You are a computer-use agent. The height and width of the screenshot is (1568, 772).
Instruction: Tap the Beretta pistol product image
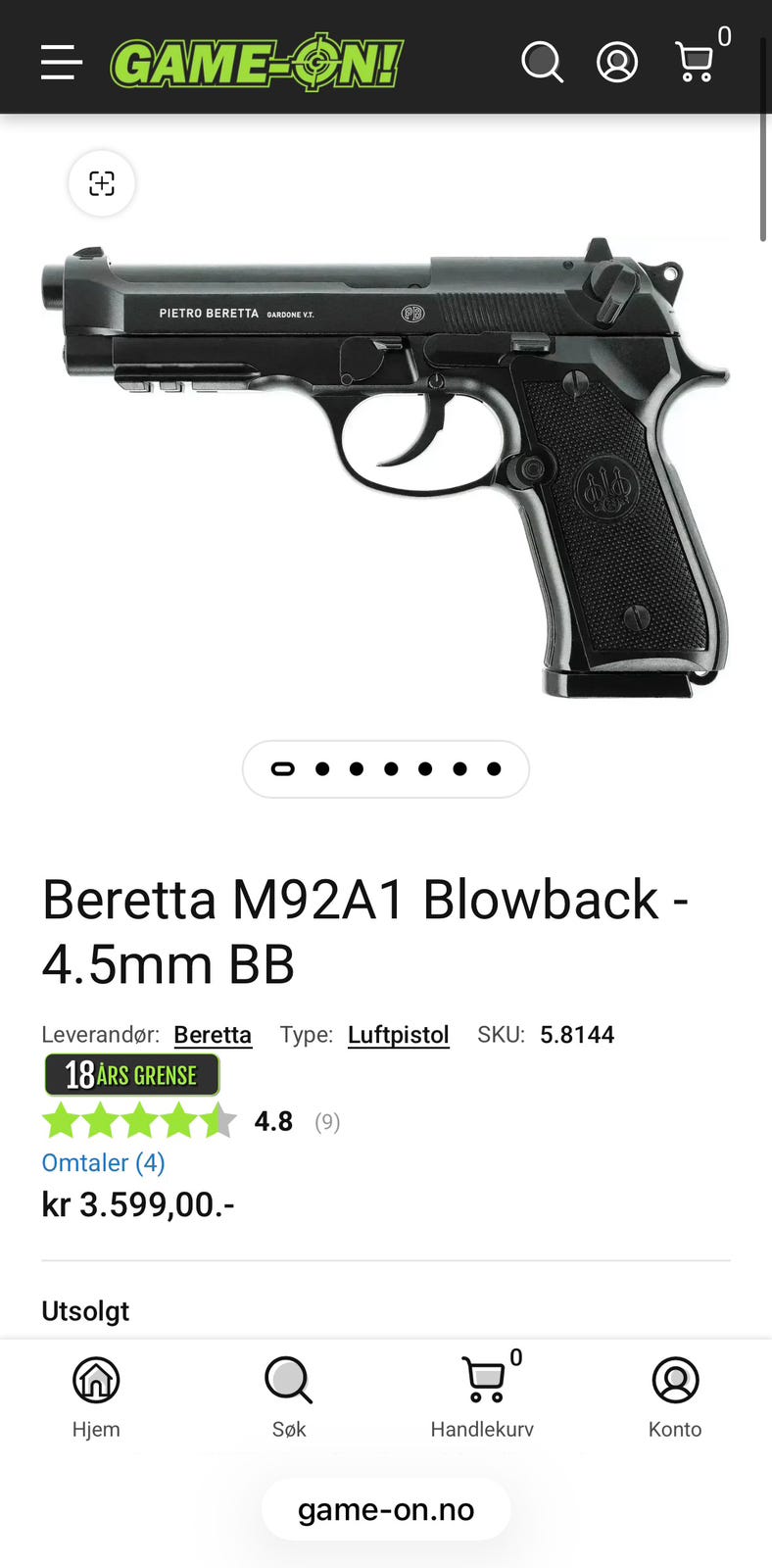(386, 467)
